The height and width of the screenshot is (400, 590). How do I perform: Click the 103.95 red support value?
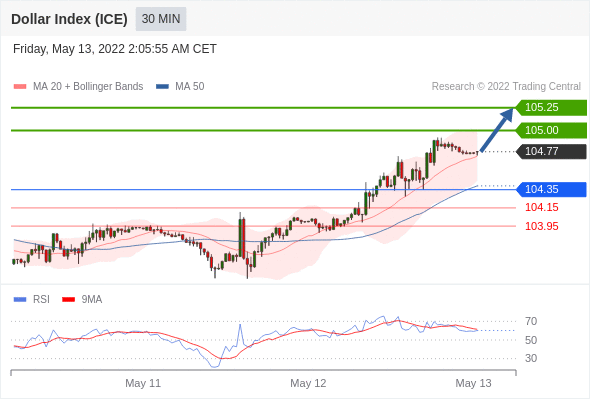coord(541,226)
